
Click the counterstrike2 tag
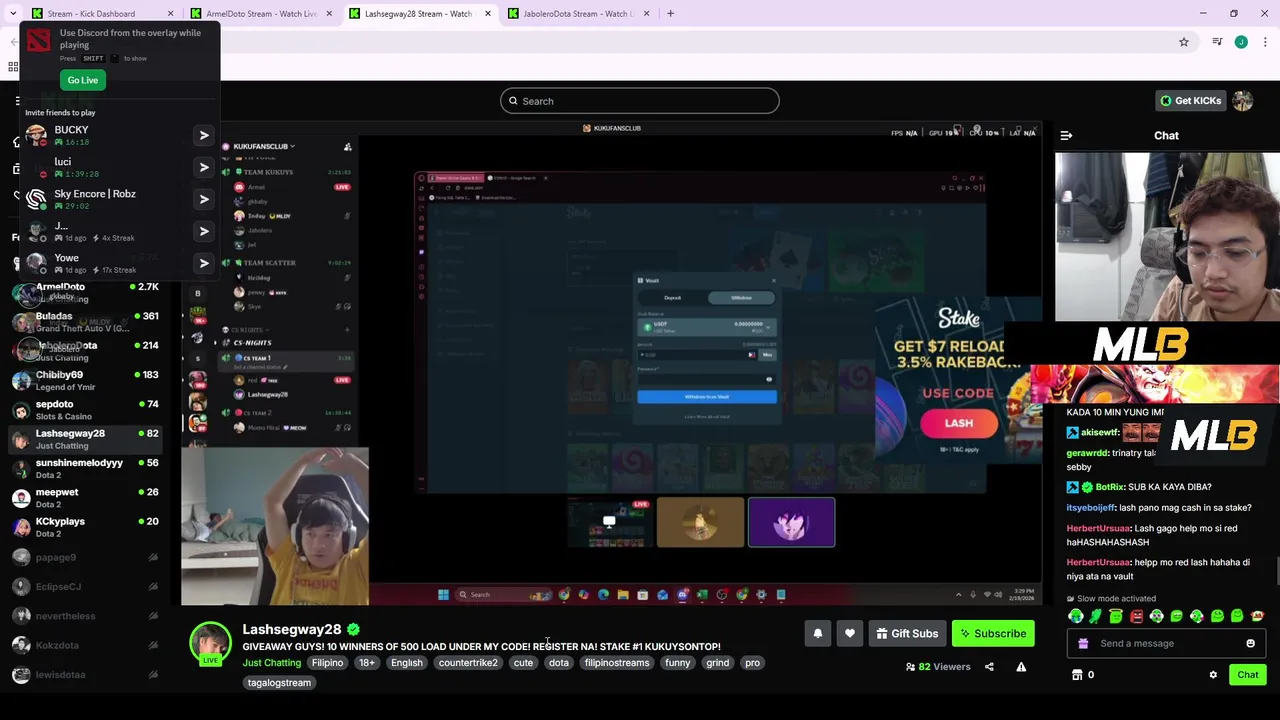pos(468,663)
